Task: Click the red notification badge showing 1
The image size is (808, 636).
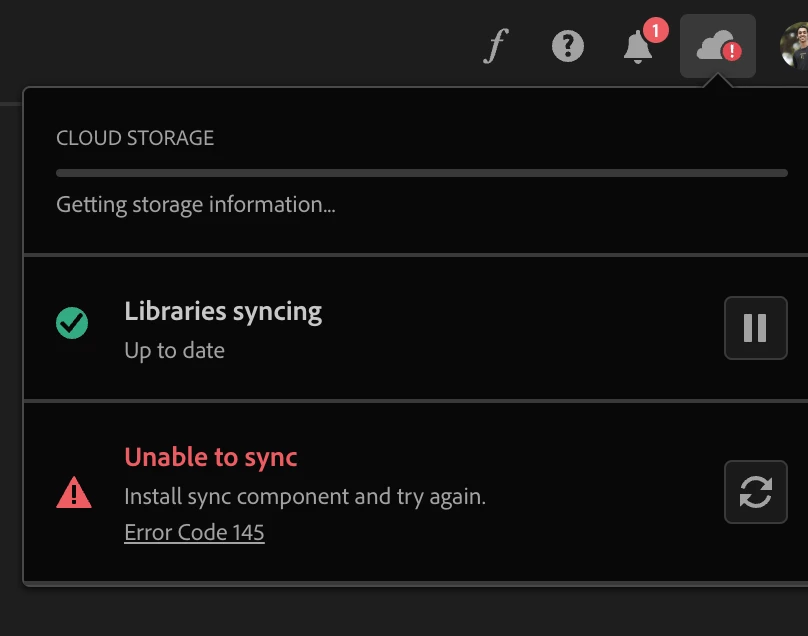Action: pos(655,31)
